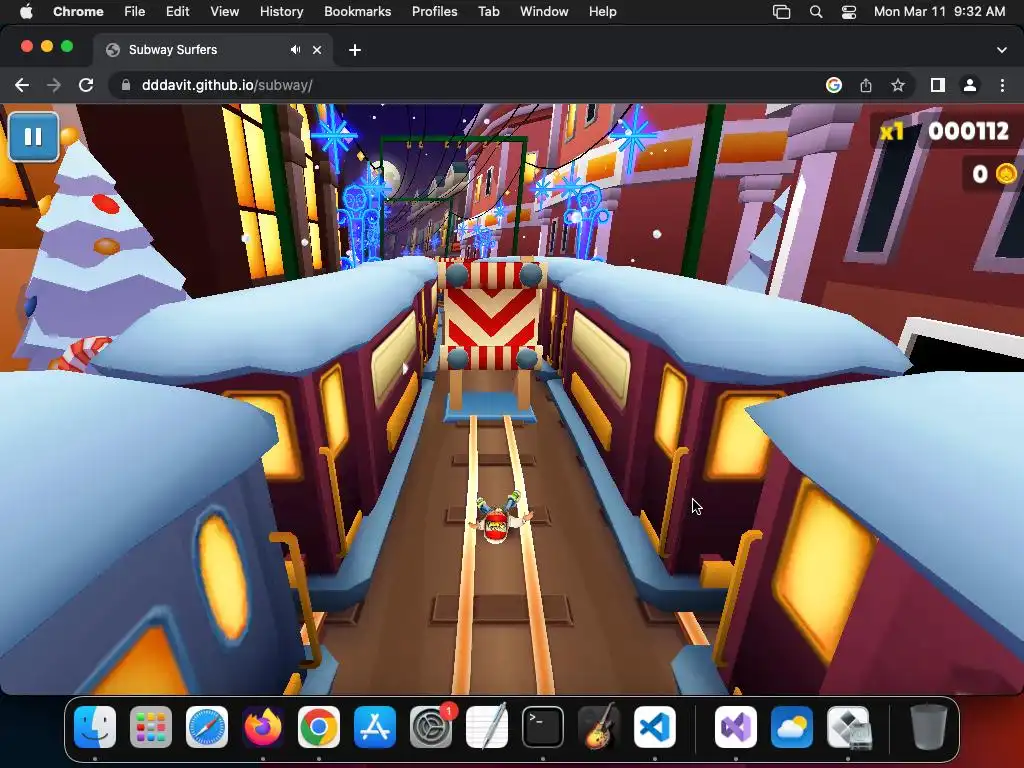Open Terminal from the Dock
Image resolution: width=1024 pixels, height=768 pixels.
(543, 726)
